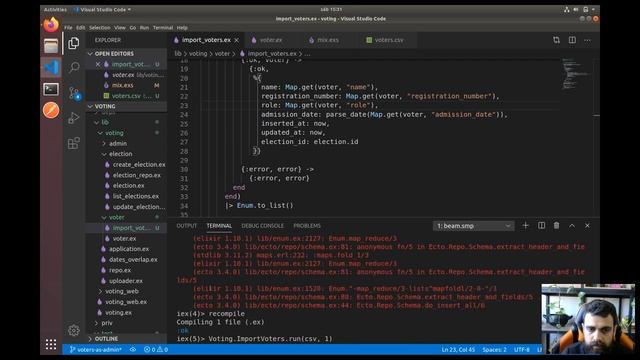Open dates_overlap.ex in the file tree
The width and height of the screenshot is (640, 360).
(133, 259)
